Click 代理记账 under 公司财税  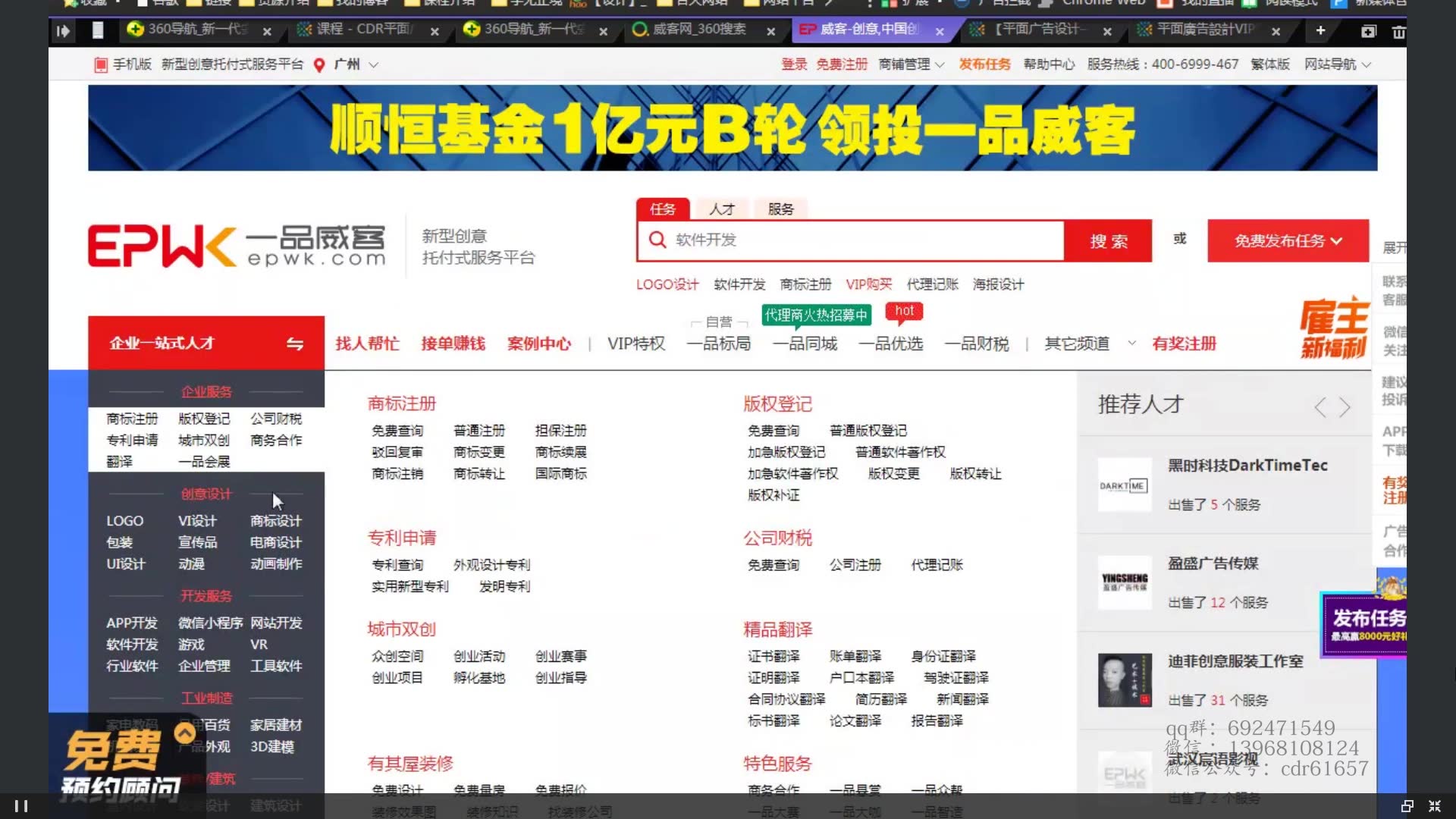coord(937,565)
